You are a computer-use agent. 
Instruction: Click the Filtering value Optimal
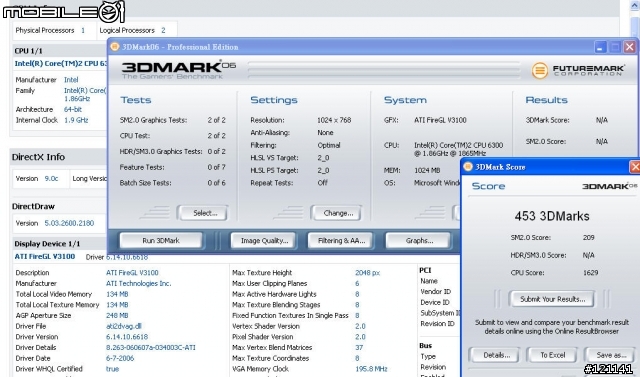pyautogui.click(x=329, y=145)
